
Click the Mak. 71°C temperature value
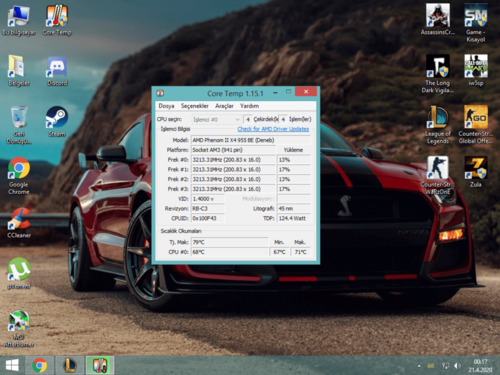coord(300,252)
